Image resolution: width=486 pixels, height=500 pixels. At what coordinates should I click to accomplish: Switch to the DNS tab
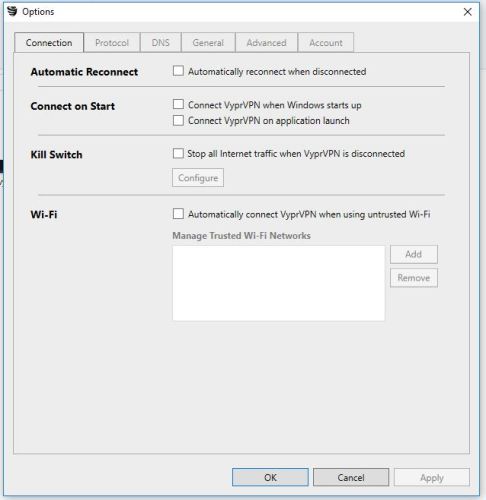click(x=161, y=43)
